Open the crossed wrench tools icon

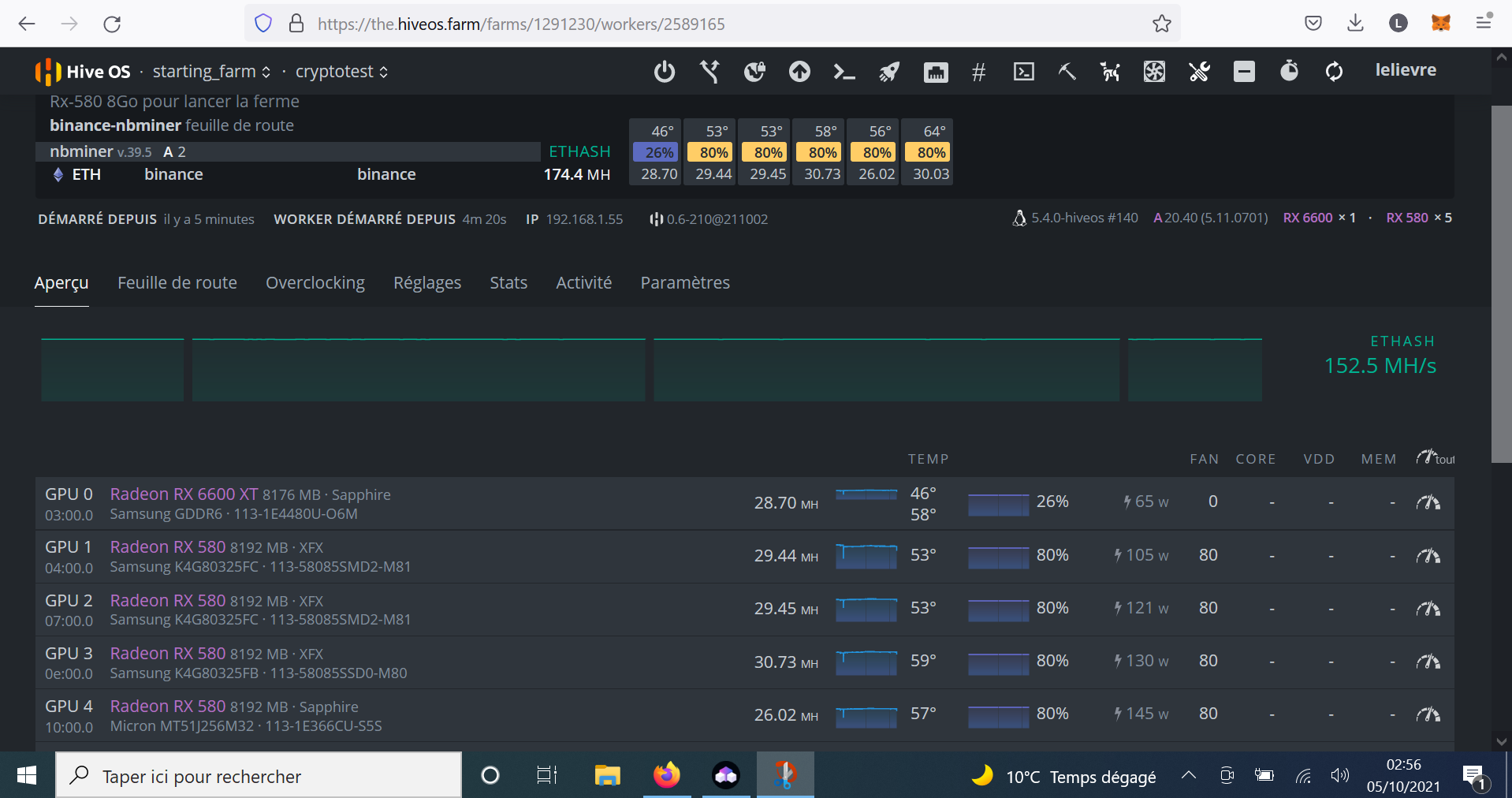pos(1199,72)
